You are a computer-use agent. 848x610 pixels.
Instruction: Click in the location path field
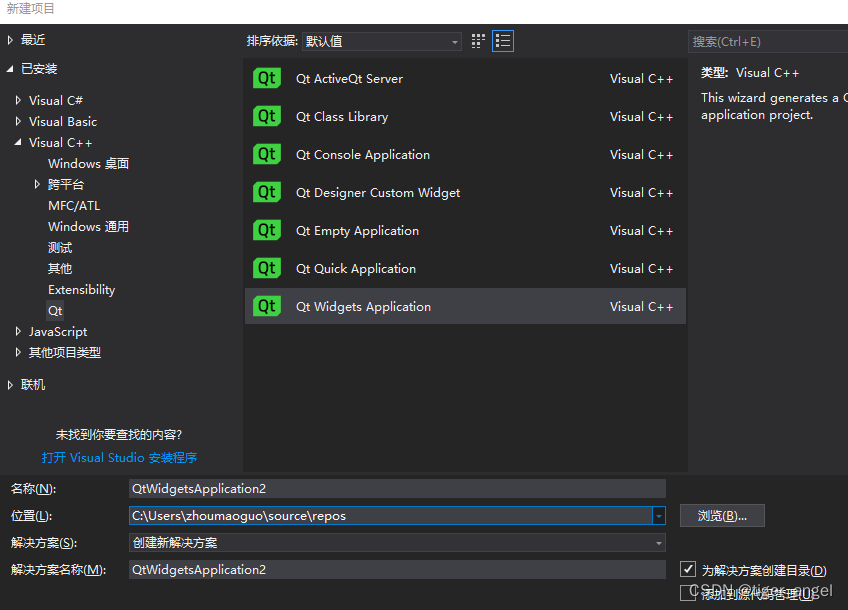[x=390, y=516]
